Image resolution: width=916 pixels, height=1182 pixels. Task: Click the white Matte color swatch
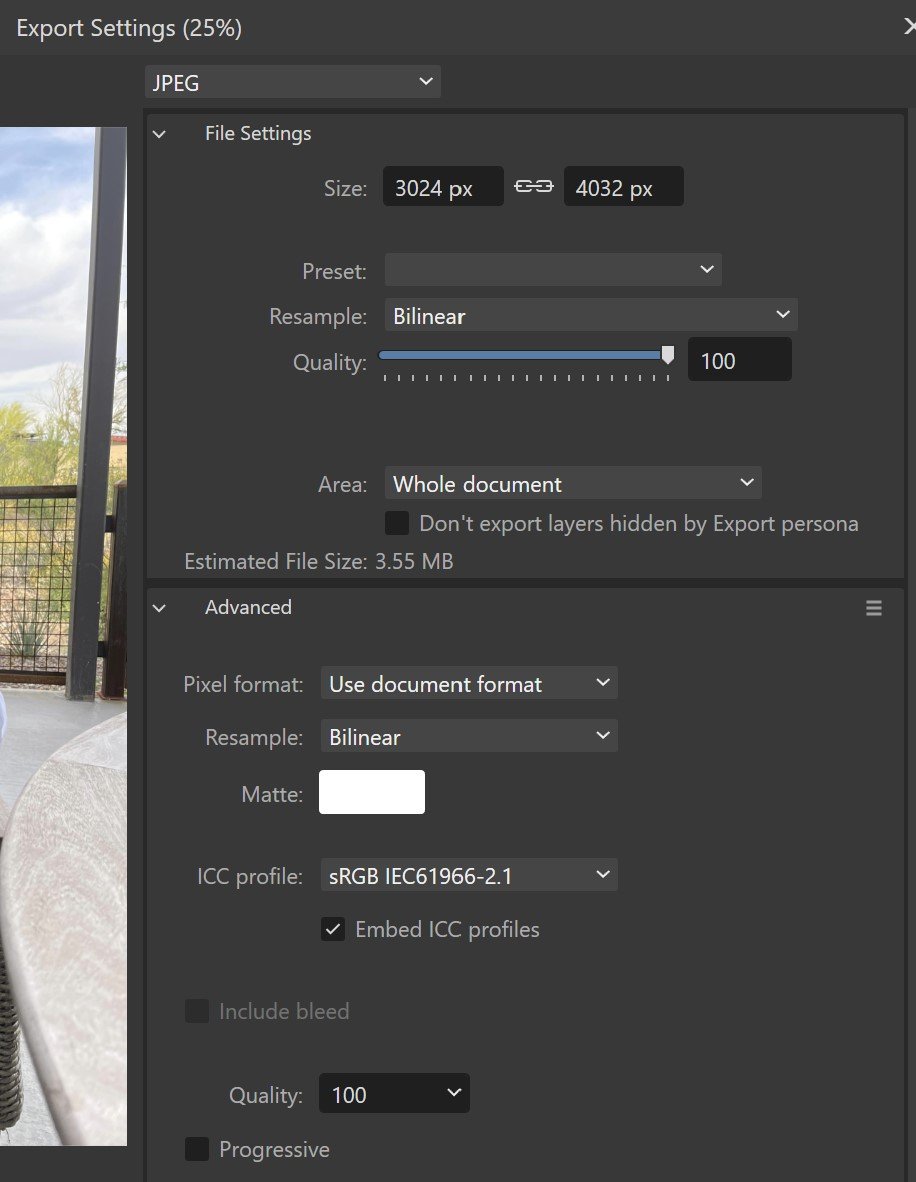pos(372,792)
